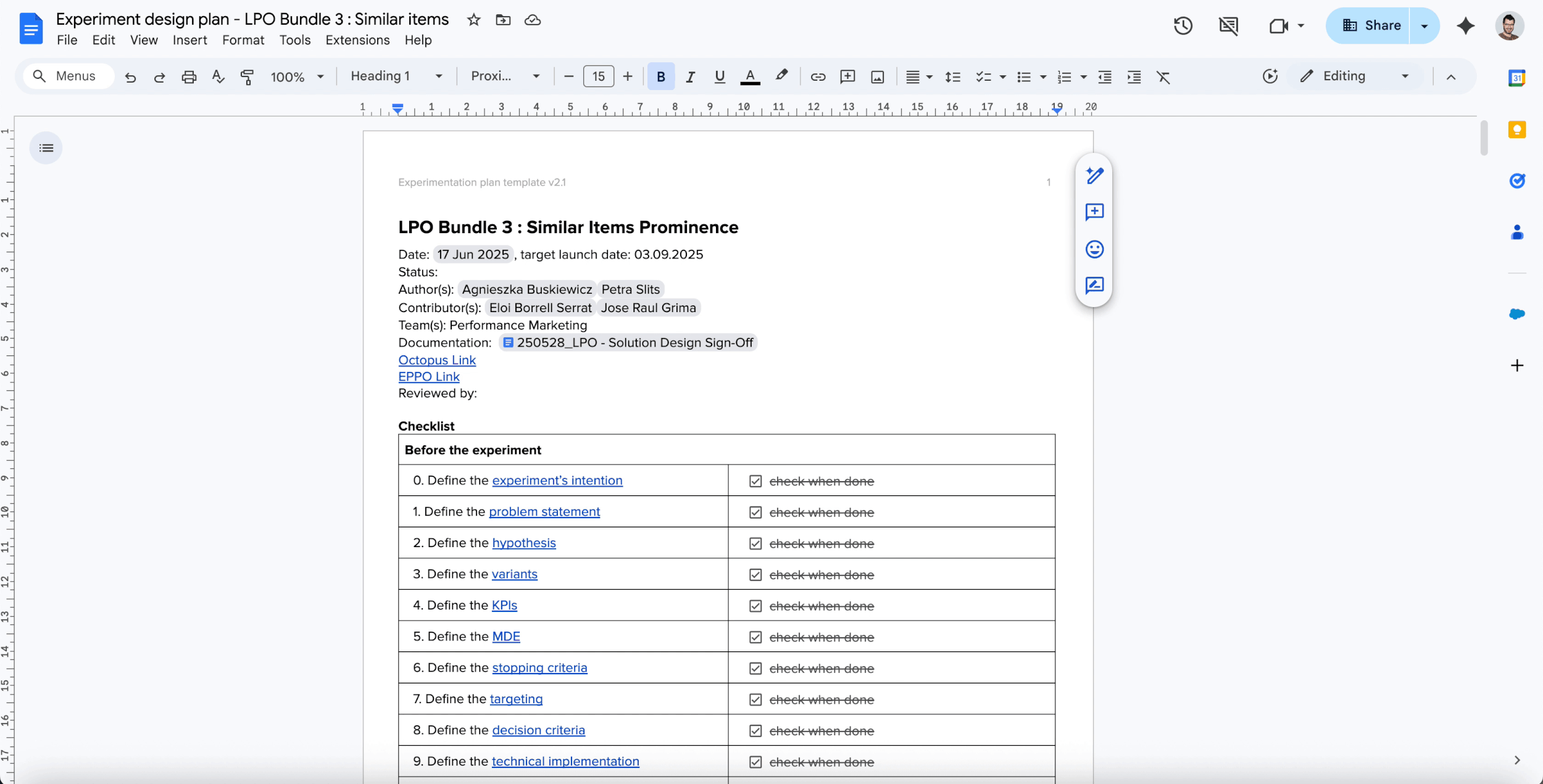Open Google Keep from side panel
1543x784 pixels.
pos(1516,130)
